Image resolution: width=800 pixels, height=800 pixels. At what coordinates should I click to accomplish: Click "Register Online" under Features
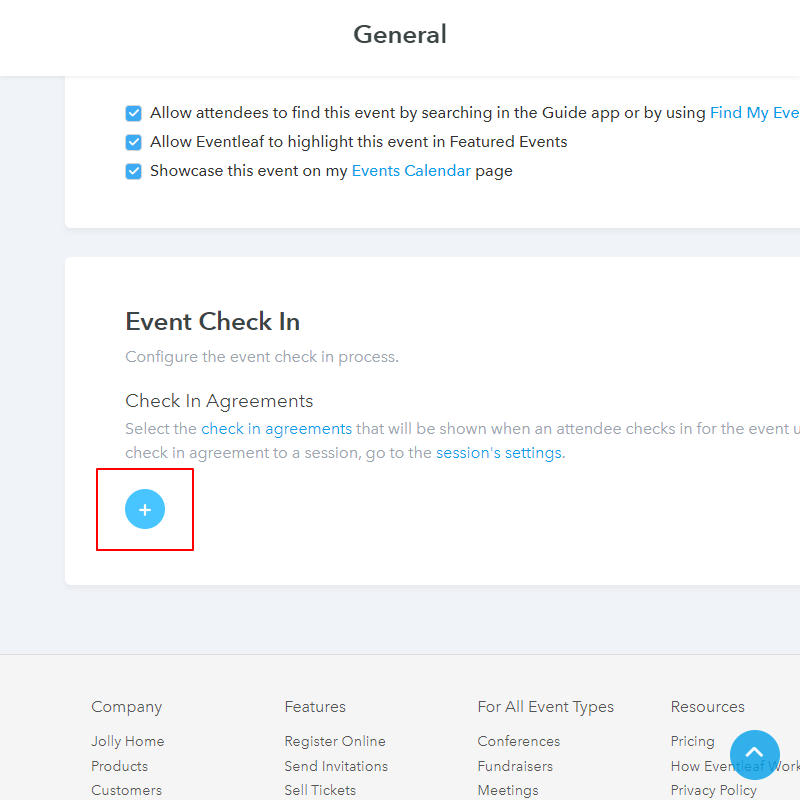tap(335, 741)
